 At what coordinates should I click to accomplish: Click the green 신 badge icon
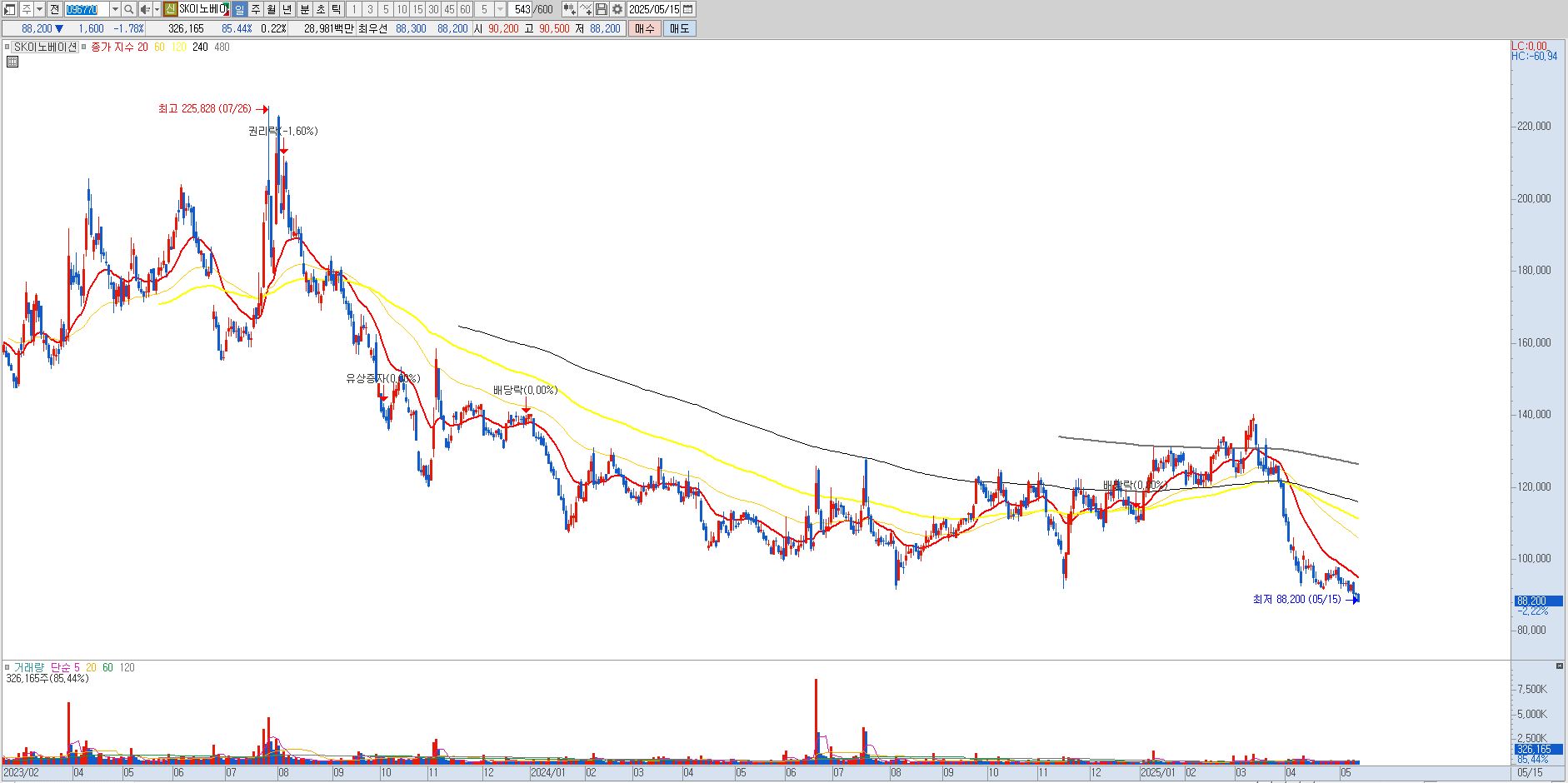coord(170,9)
